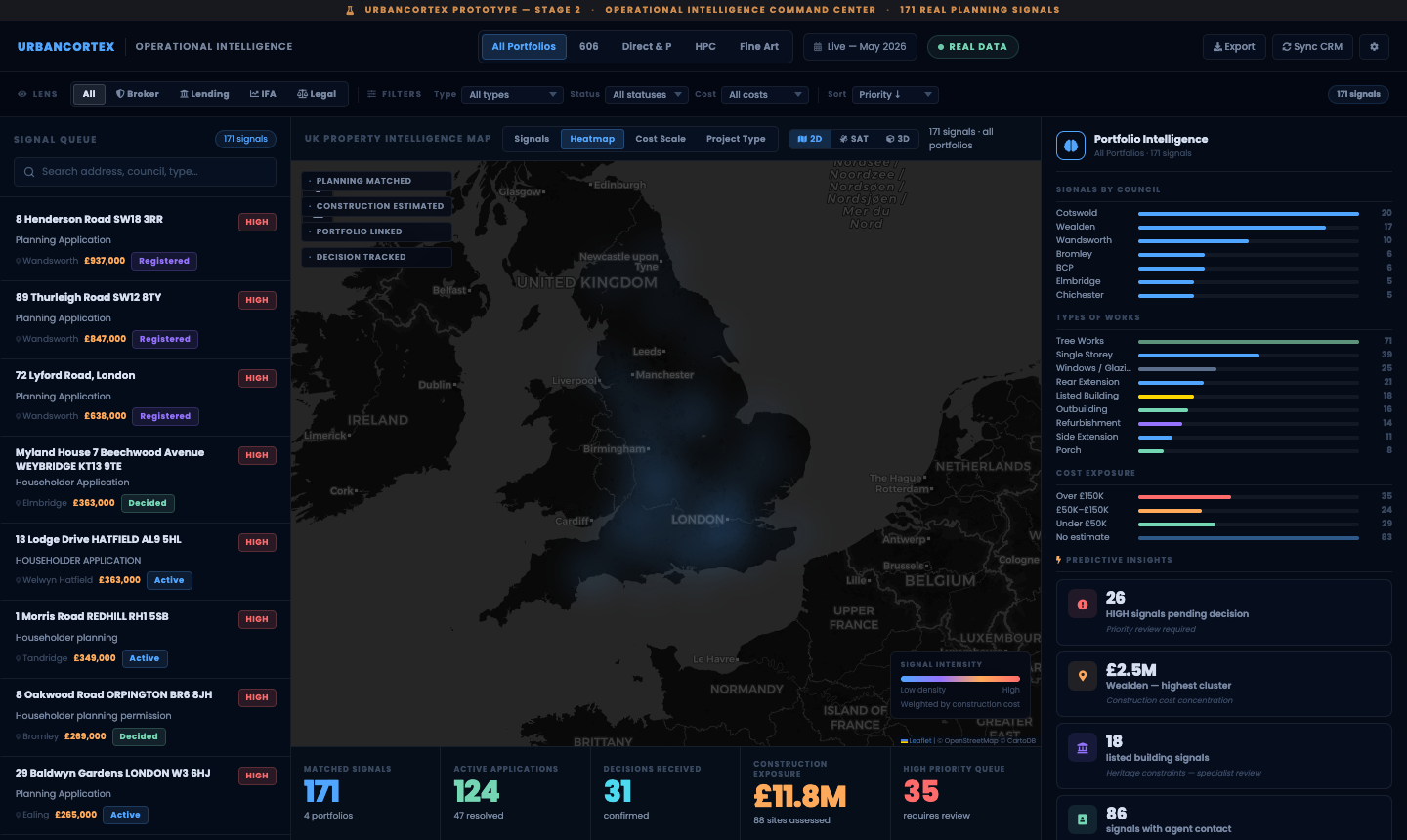Expand the PORTFOLIO LINKED legend item
The image size is (1407, 840).
click(x=377, y=232)
